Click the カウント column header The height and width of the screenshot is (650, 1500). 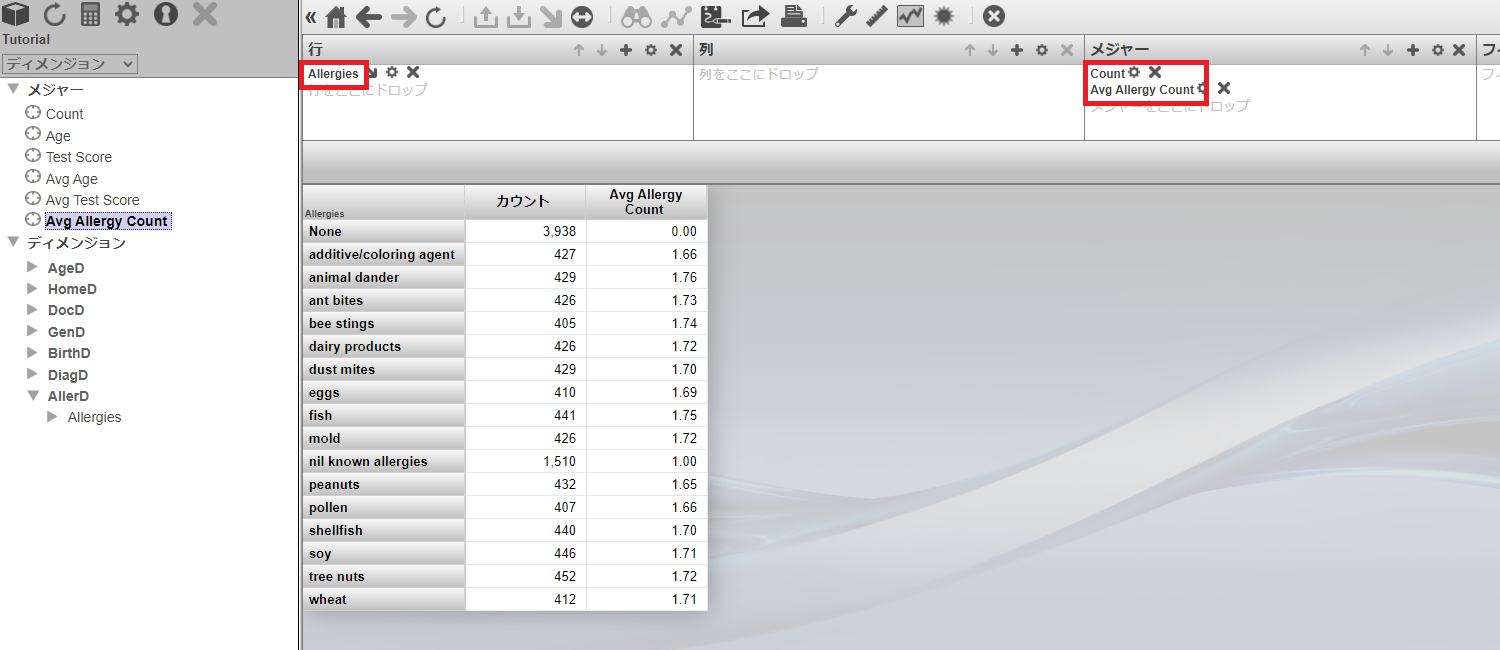[x=524, y=201]
